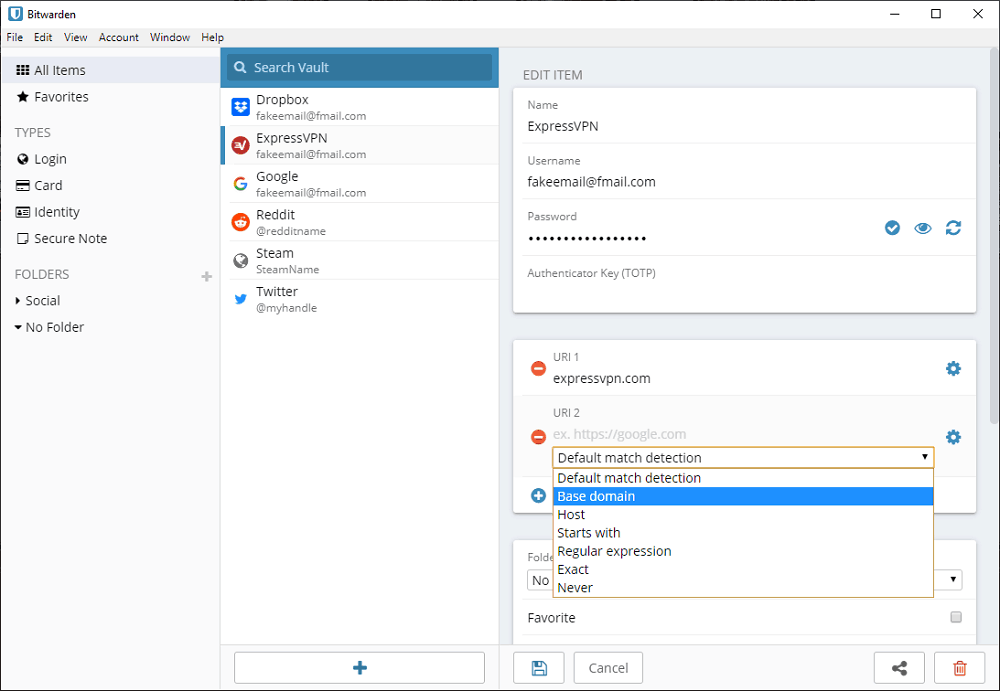Click the add item plus button

pos(360,668)
